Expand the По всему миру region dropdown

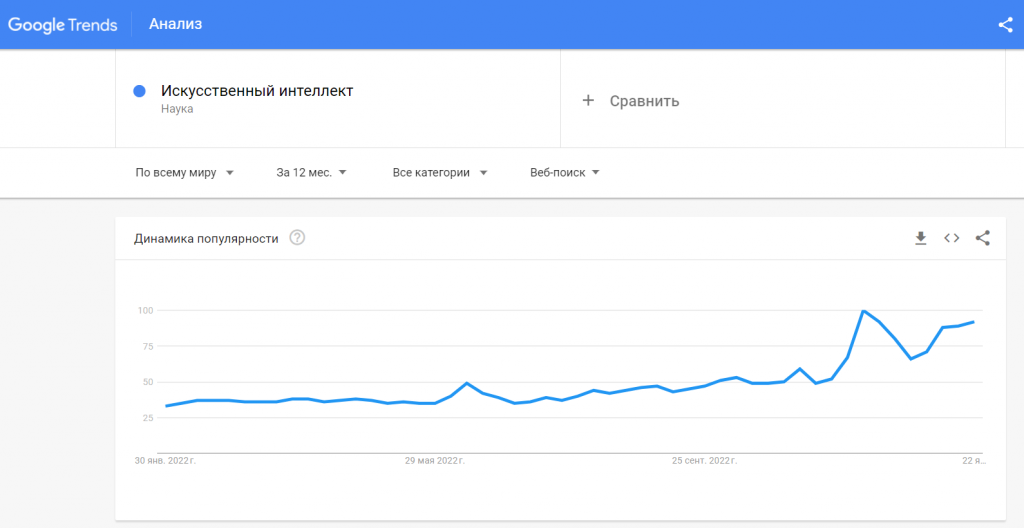[185, 173]
